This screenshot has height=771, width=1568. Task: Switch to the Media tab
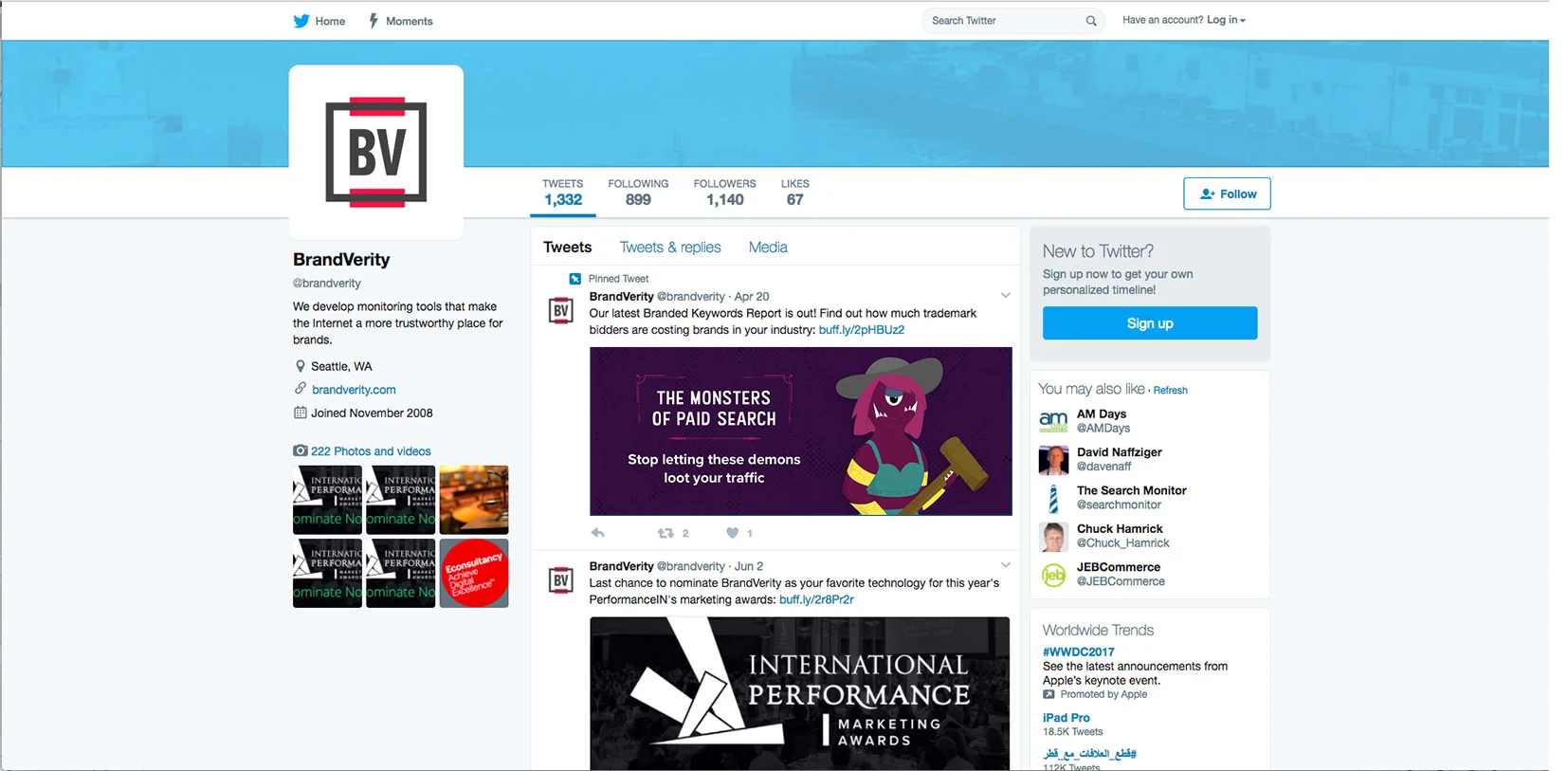tap(768, 248)
